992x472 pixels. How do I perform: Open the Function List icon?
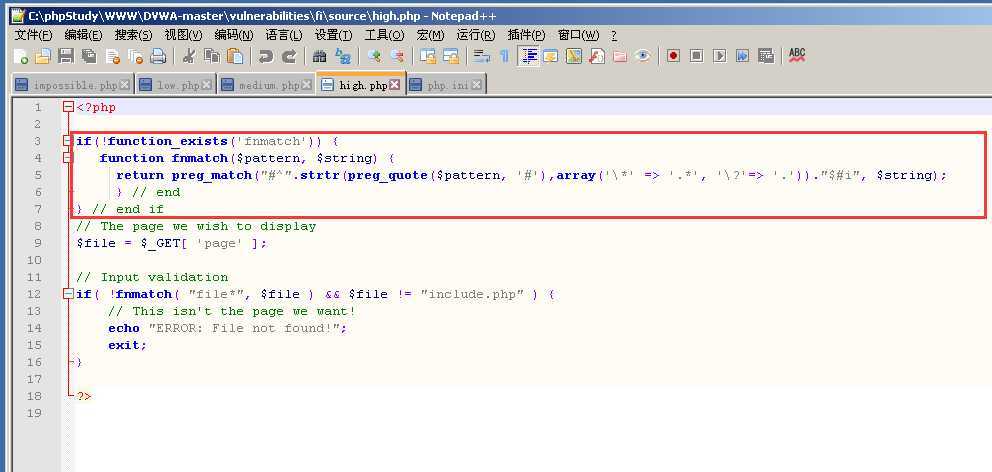pyautogui.click(x=597, y=56)
